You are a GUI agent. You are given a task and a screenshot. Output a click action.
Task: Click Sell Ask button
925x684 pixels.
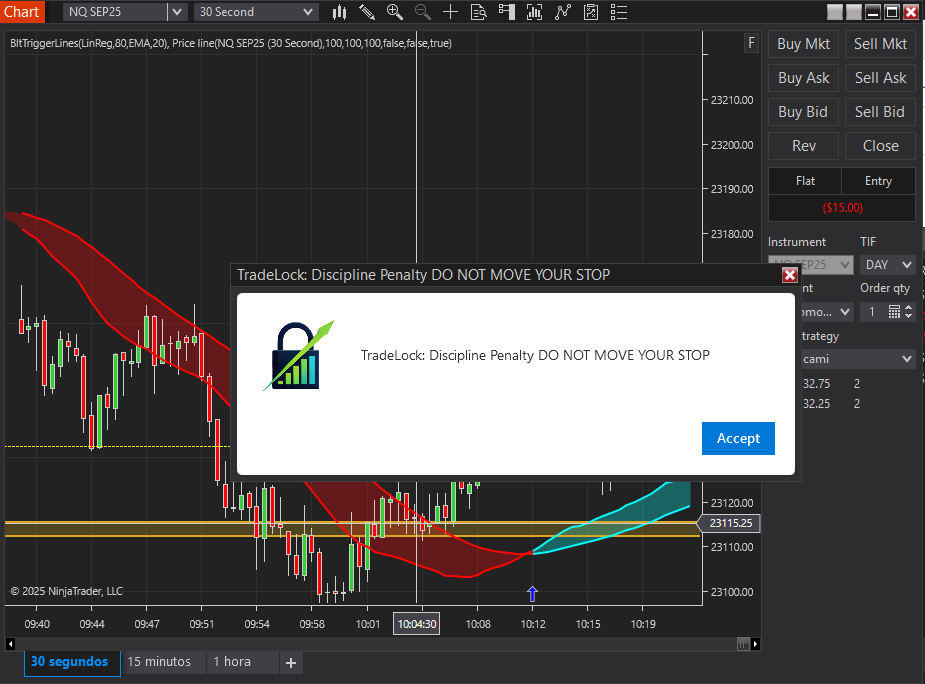[x=880, y=78]
